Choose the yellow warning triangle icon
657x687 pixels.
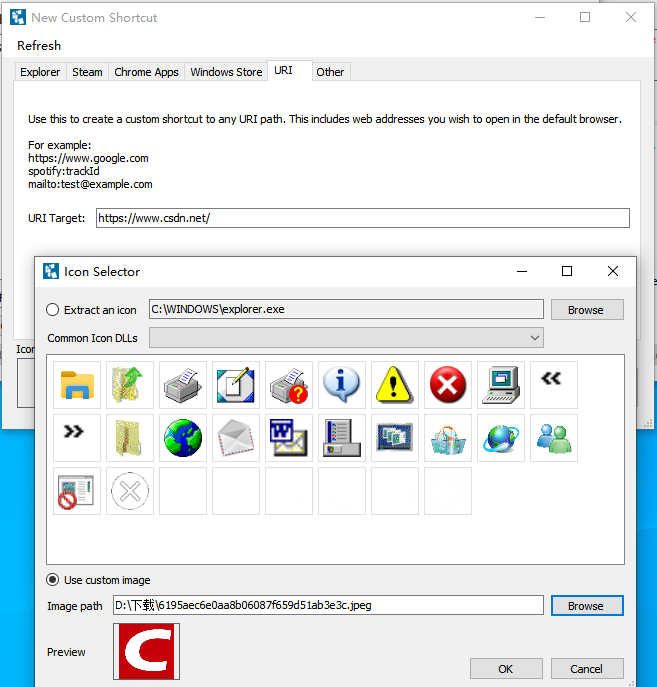coord(395,385)
